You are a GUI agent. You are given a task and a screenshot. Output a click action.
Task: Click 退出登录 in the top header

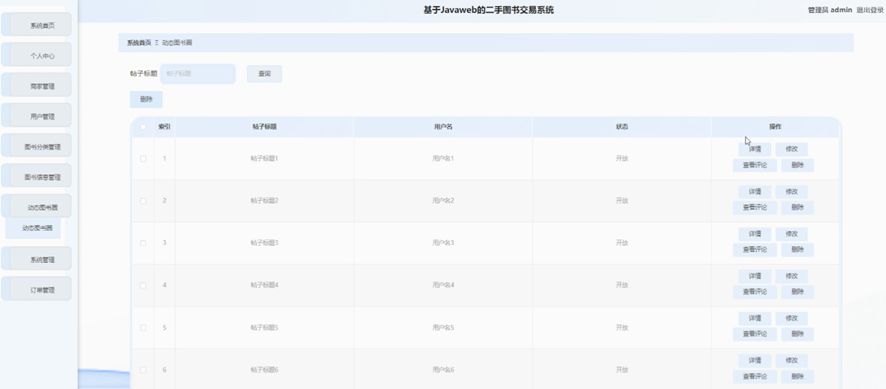pos(870,10)
